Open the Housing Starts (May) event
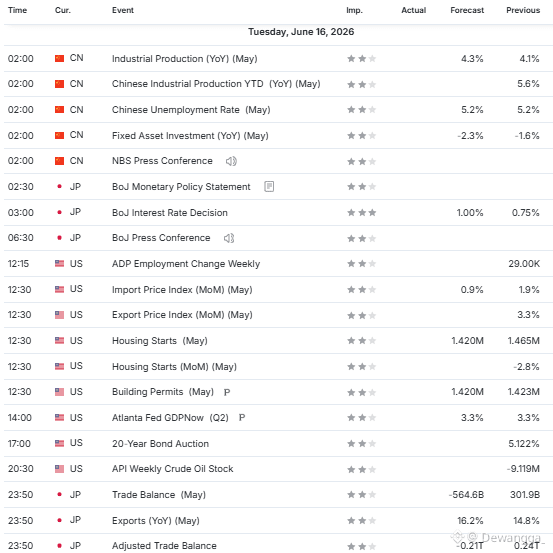553x553 pixels. point(160,341)
